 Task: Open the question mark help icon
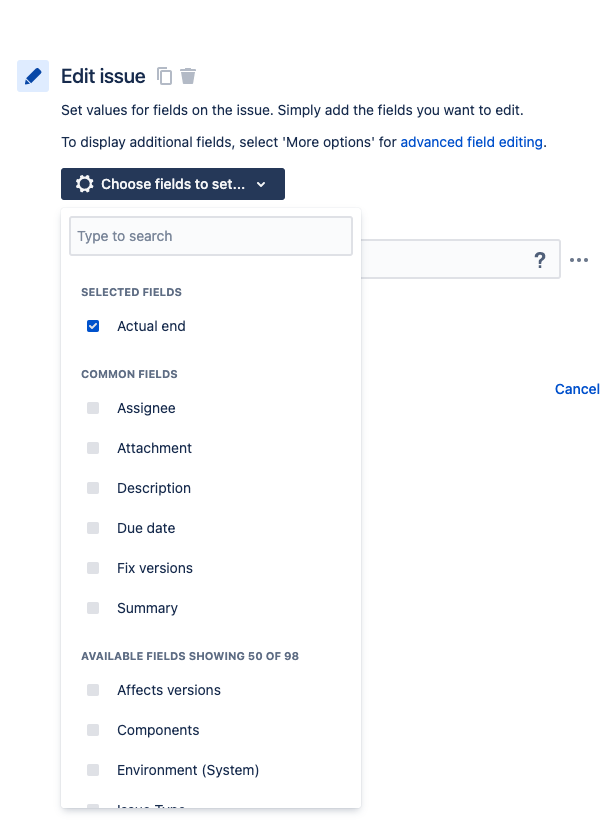(x=540, y=260)
